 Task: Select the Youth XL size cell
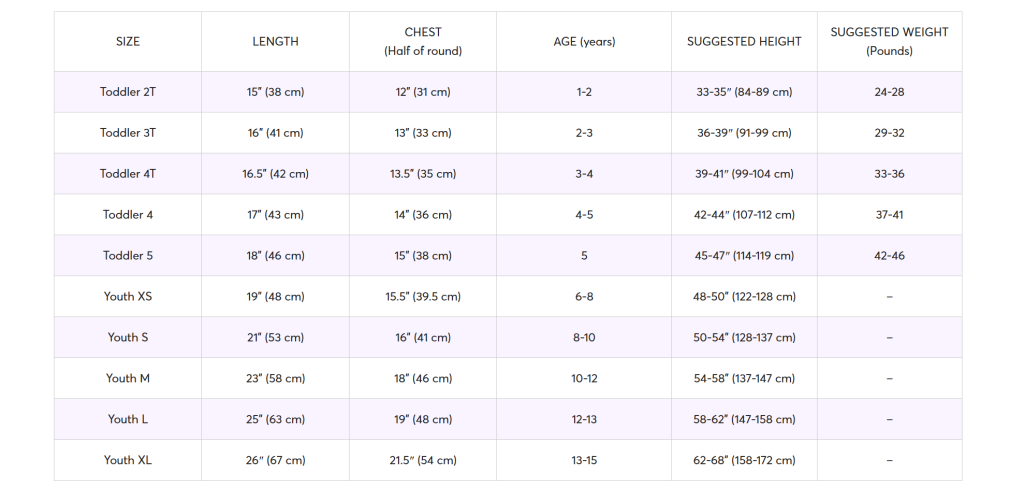[128, 461]
